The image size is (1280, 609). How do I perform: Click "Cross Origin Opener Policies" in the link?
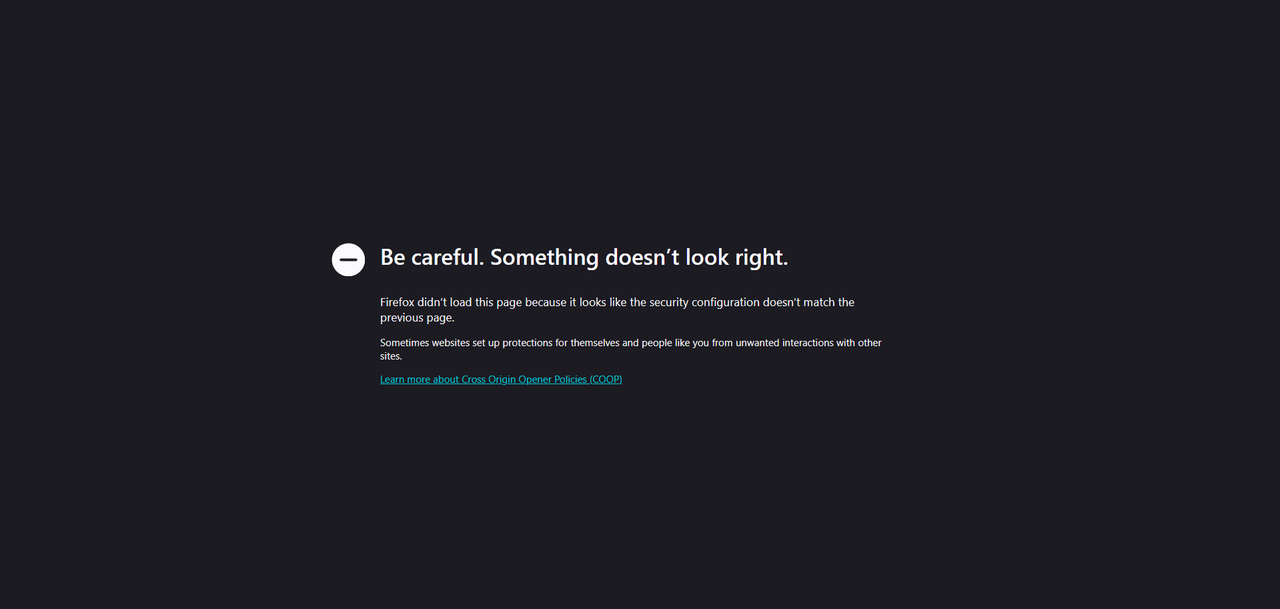click(524, 379)
